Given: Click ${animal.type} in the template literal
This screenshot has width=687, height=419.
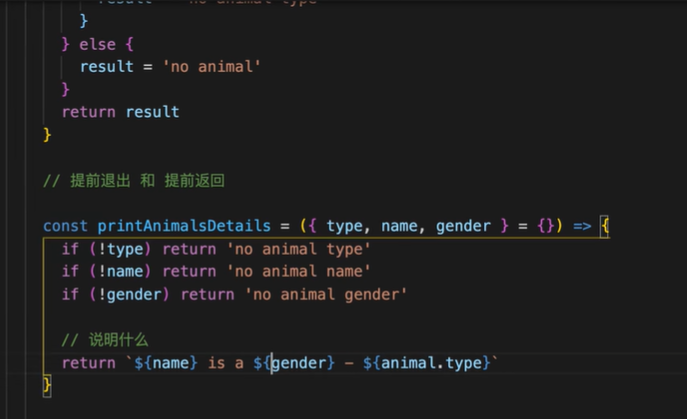Looking at the screenshot, I should coord(427,363).
